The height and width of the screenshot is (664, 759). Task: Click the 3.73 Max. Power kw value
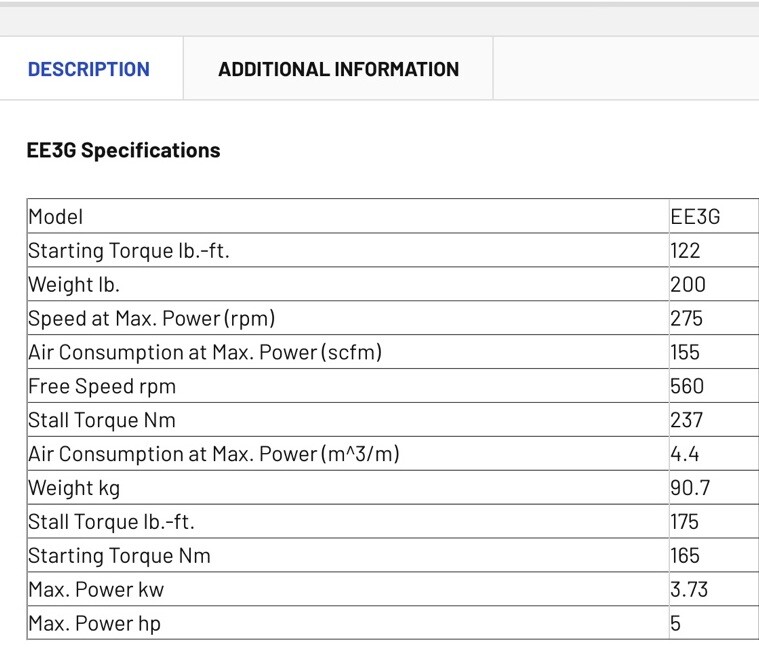689,589
